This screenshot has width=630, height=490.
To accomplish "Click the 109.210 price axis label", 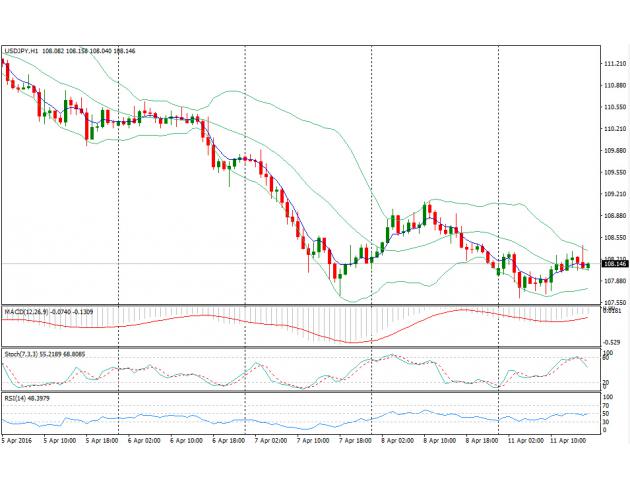I will tap(614, 194).
